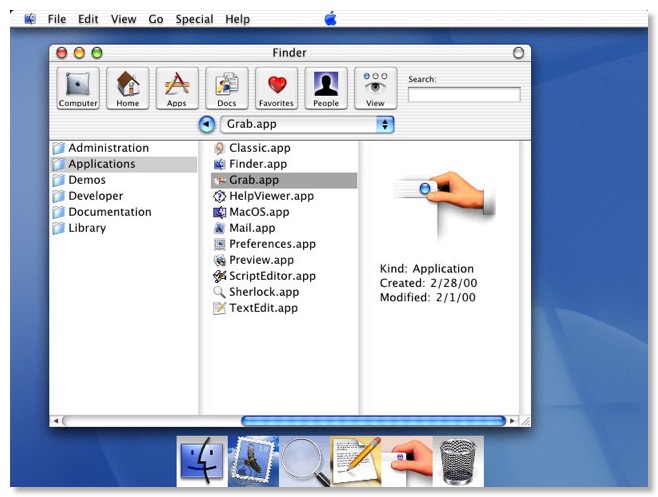The height and width of the screenshot is (497, 658).
Task: Open Apps from the Finder toolbar
Action: coord(177,88)
